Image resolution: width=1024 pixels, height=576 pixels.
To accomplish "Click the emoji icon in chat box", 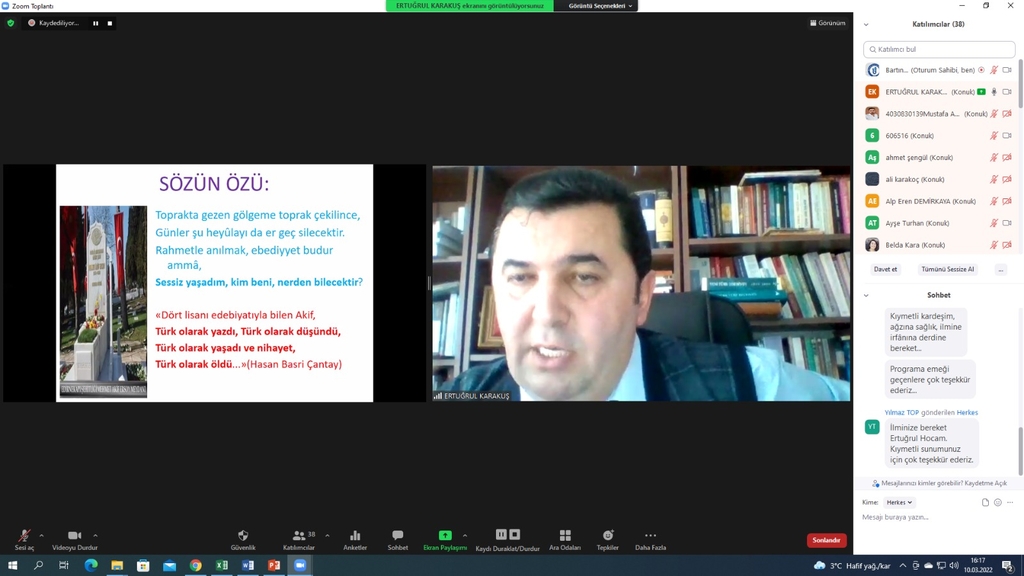I will 998,502.
